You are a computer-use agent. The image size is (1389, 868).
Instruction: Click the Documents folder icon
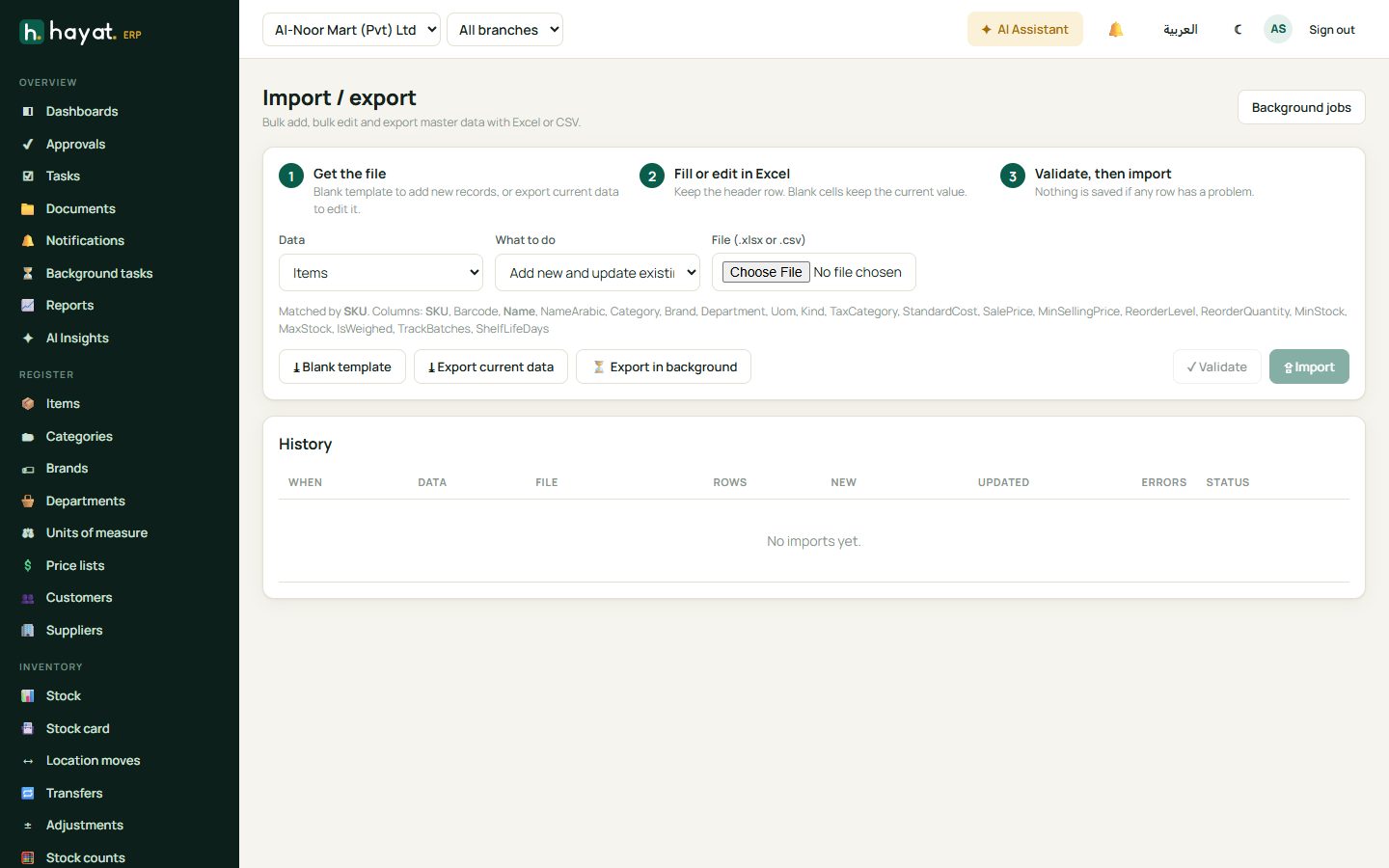click(x=28, y=209)
